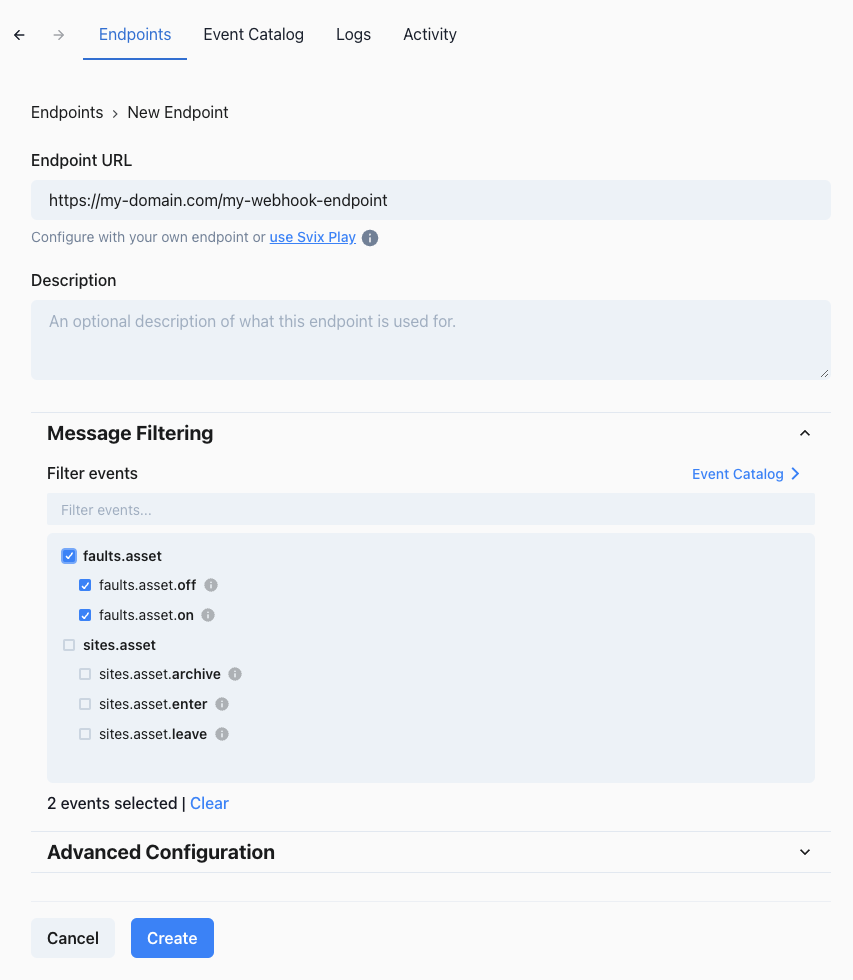Collapse the Message Filtering section
The height and width of the screenshot is (980, 853).
coord(805,433)
